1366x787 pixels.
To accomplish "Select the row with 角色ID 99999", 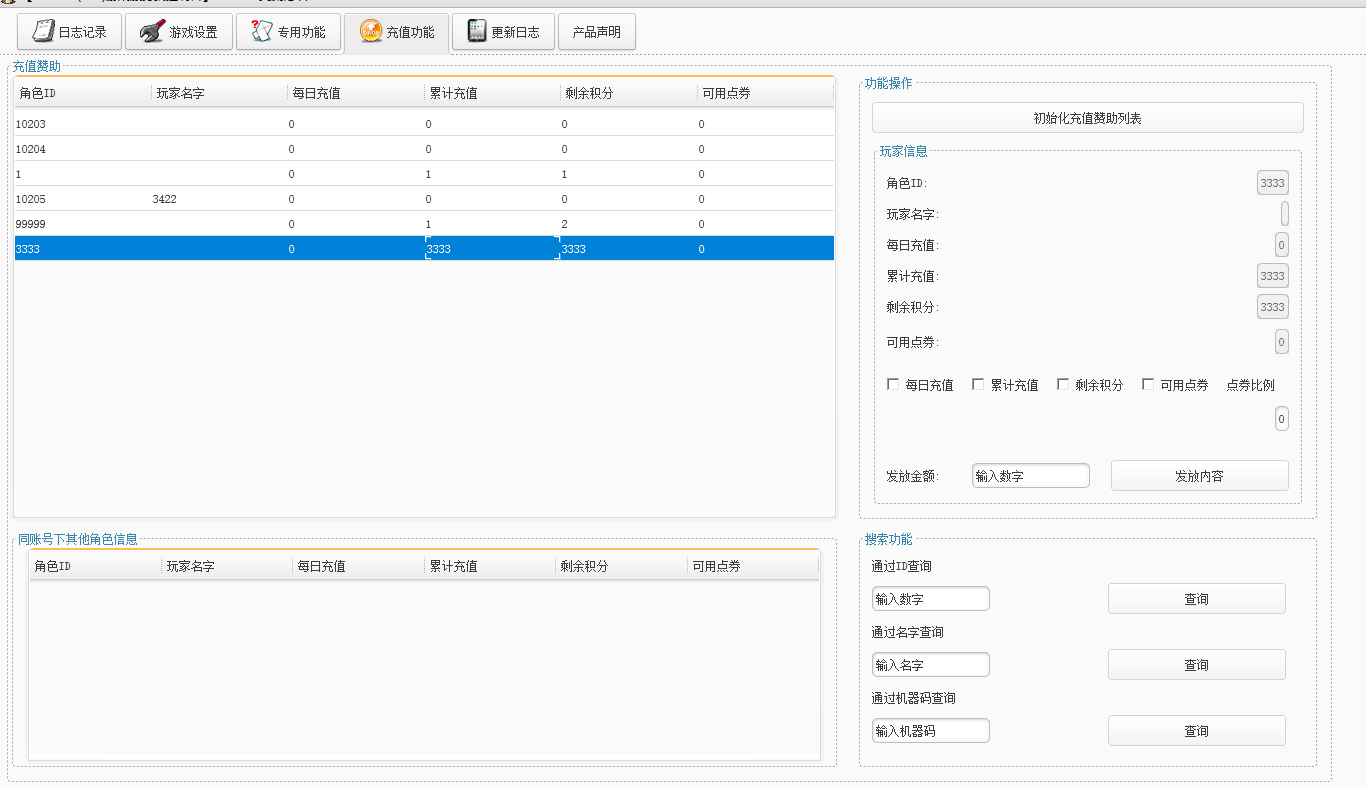I will coord(424,224).
